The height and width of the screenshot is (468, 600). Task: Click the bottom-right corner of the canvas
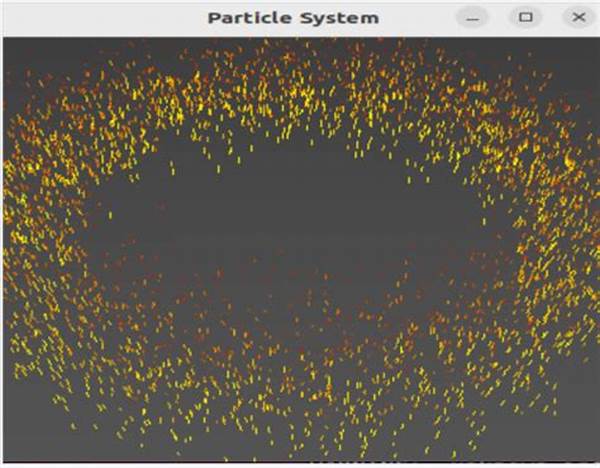(592, 458)
